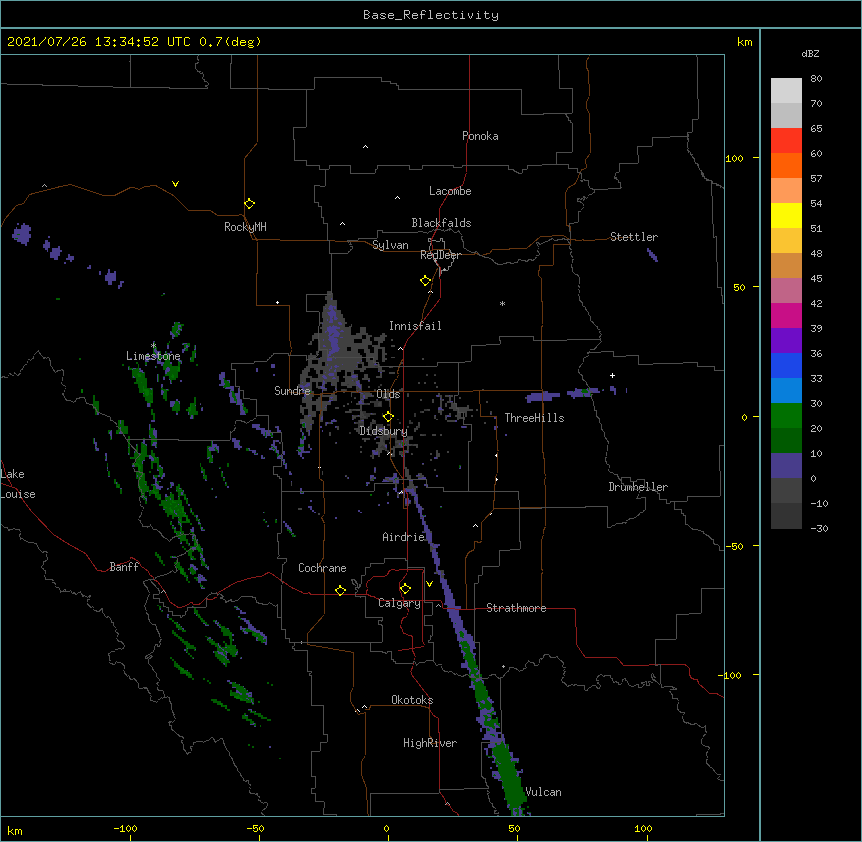Click the Calgary city label
The height and width of the screenshot is (842, 862).
400,603
